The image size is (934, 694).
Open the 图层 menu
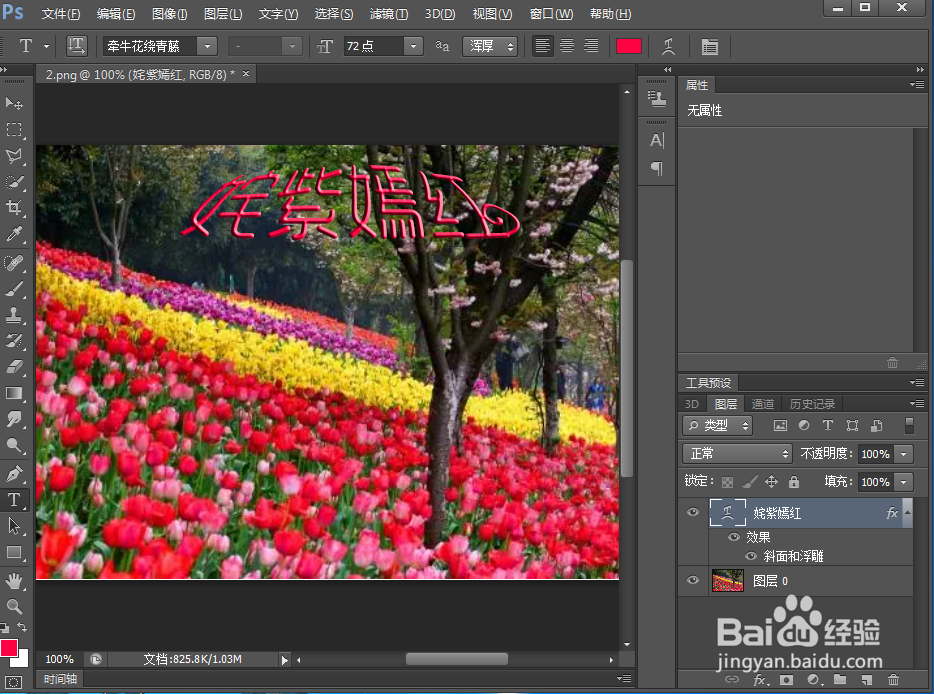[223, 14]
